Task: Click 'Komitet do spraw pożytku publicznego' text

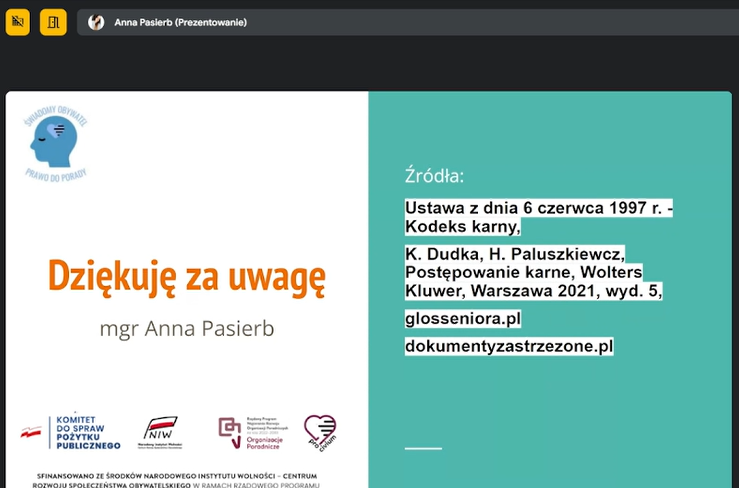Action: [x=85, y=432]
